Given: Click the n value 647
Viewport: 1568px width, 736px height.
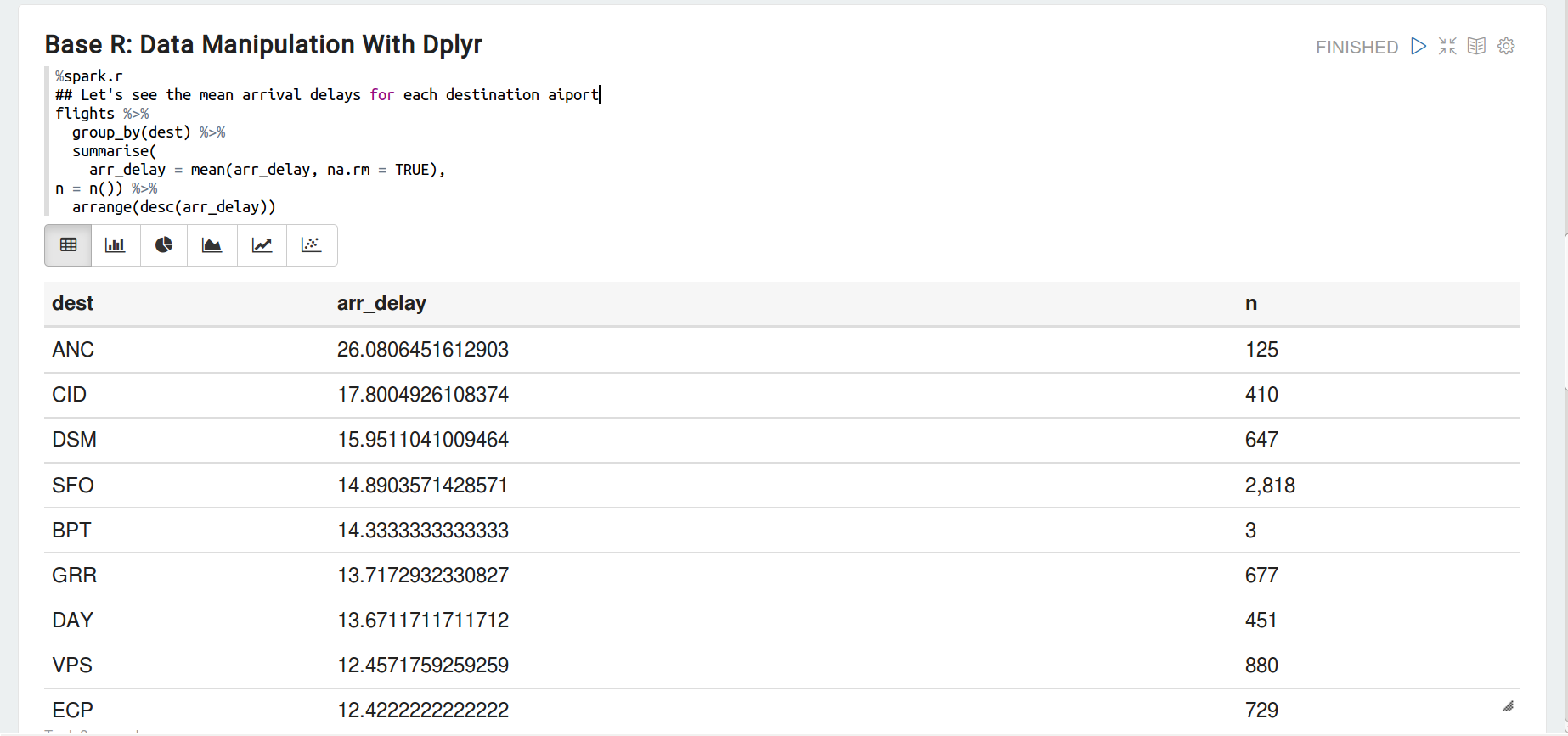Looking at the screenshot, I should [x=1261, y=439].
